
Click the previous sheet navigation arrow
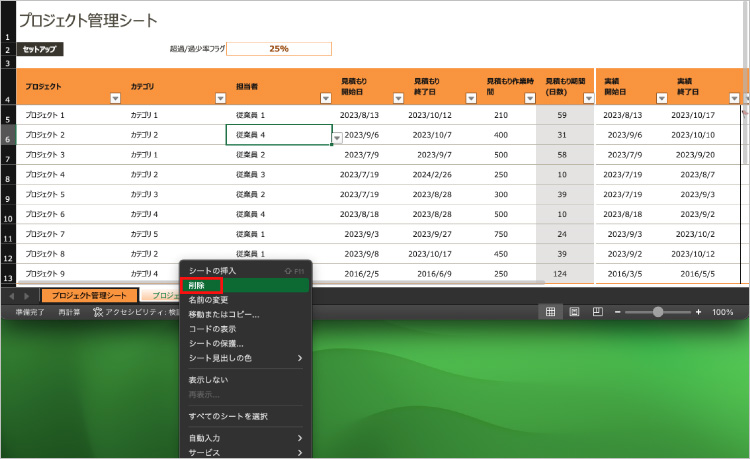pyautogui.click(x=12, y=296)
